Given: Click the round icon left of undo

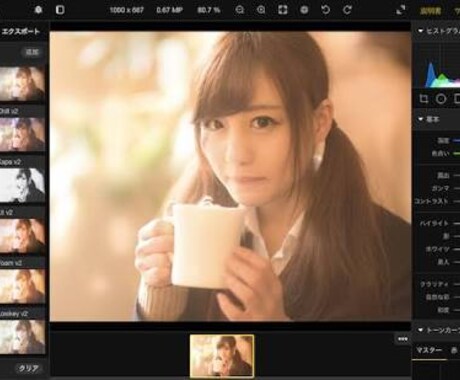Looking at the screenshot, I should coord(304,10).
